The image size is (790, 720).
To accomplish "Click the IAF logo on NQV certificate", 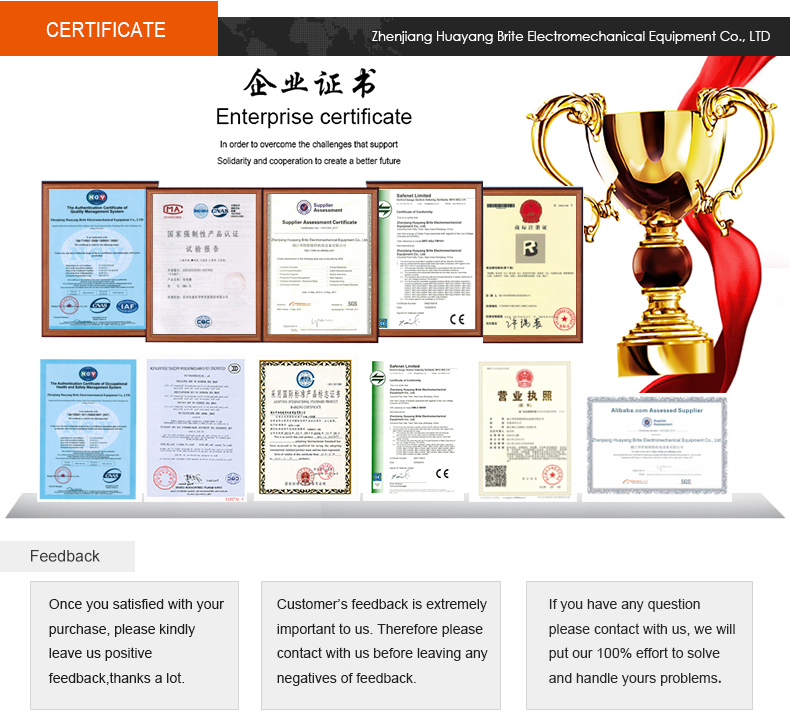I will [x=126, y=306].
